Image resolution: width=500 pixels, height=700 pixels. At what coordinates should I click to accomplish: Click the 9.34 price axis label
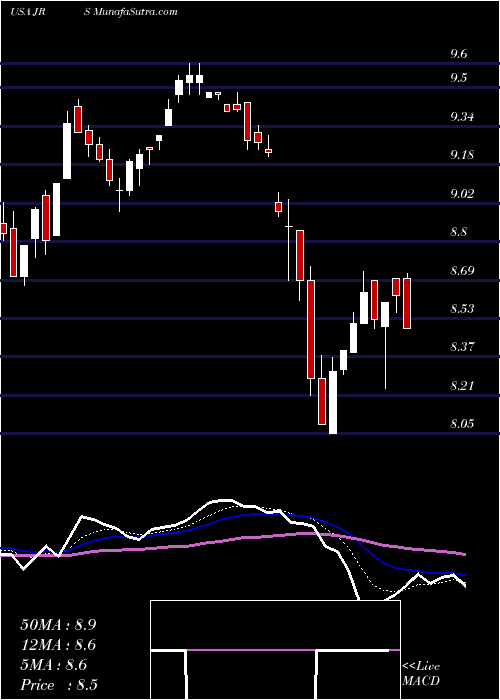462,117
